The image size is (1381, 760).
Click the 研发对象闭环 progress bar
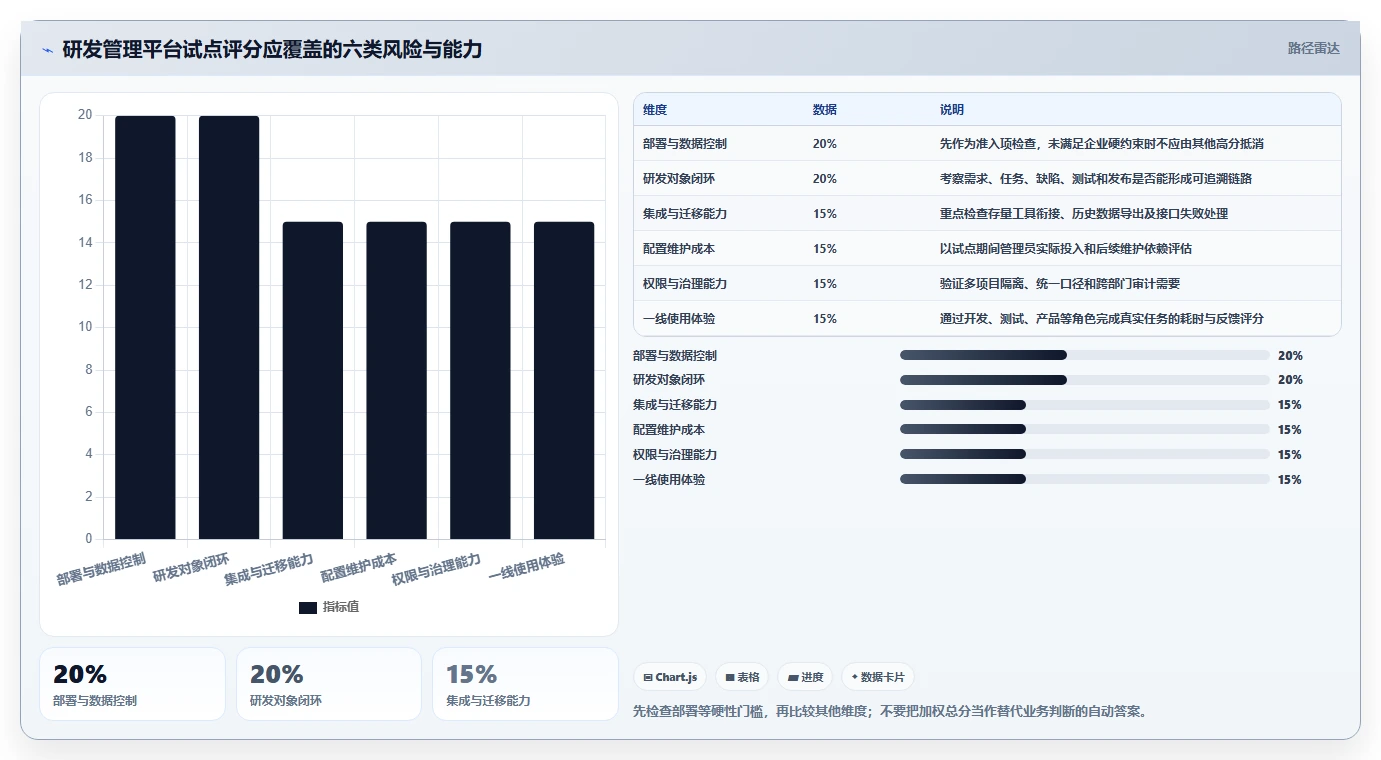pos(1084,380)
